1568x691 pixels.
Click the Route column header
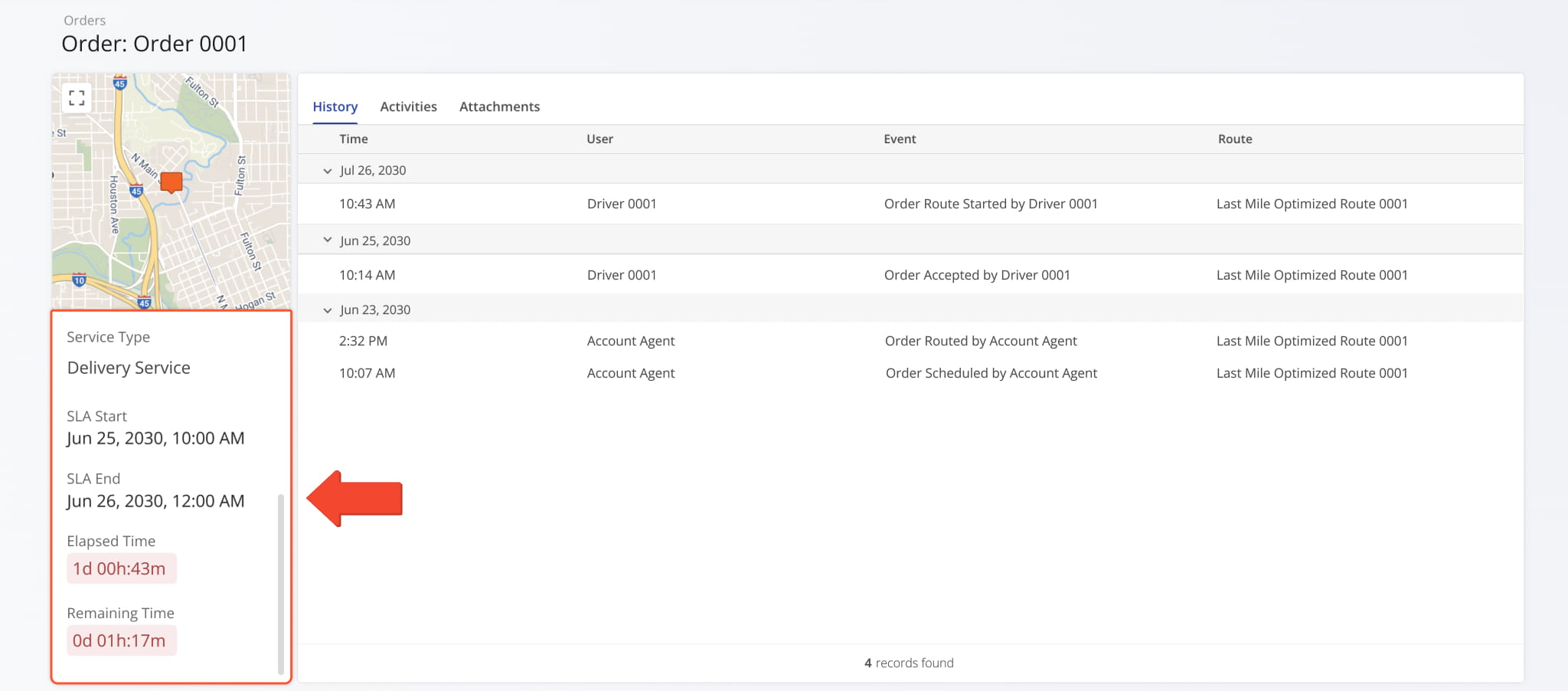[1235, 139]
